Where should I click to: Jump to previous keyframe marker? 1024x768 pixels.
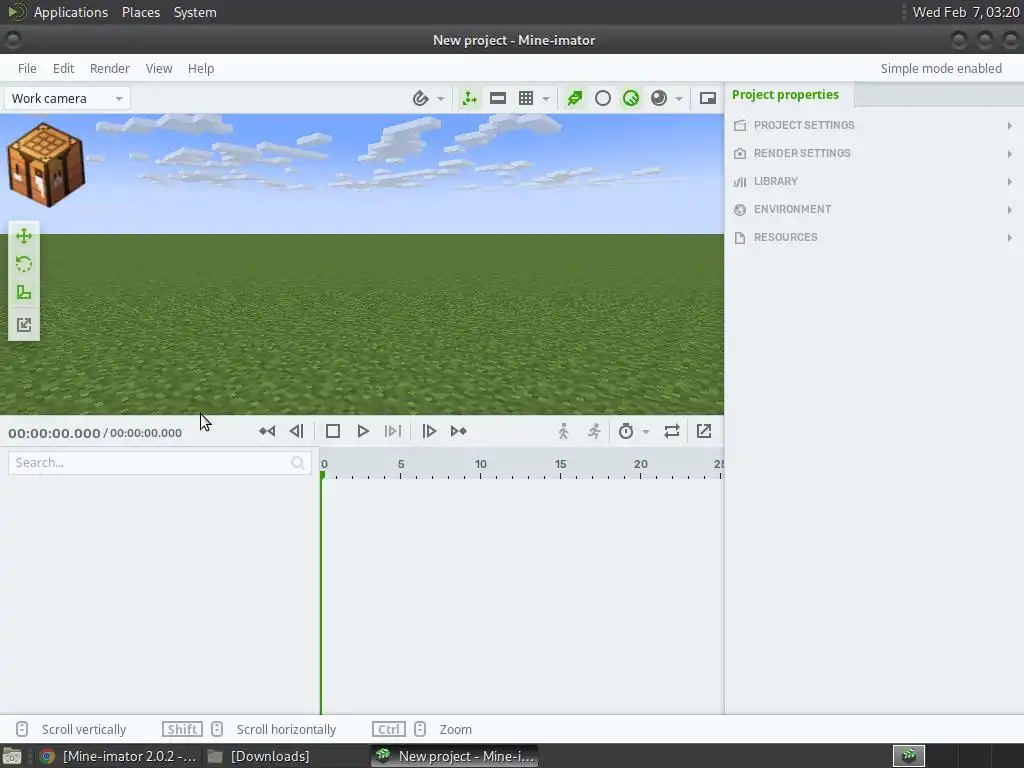tap(267, 432)
